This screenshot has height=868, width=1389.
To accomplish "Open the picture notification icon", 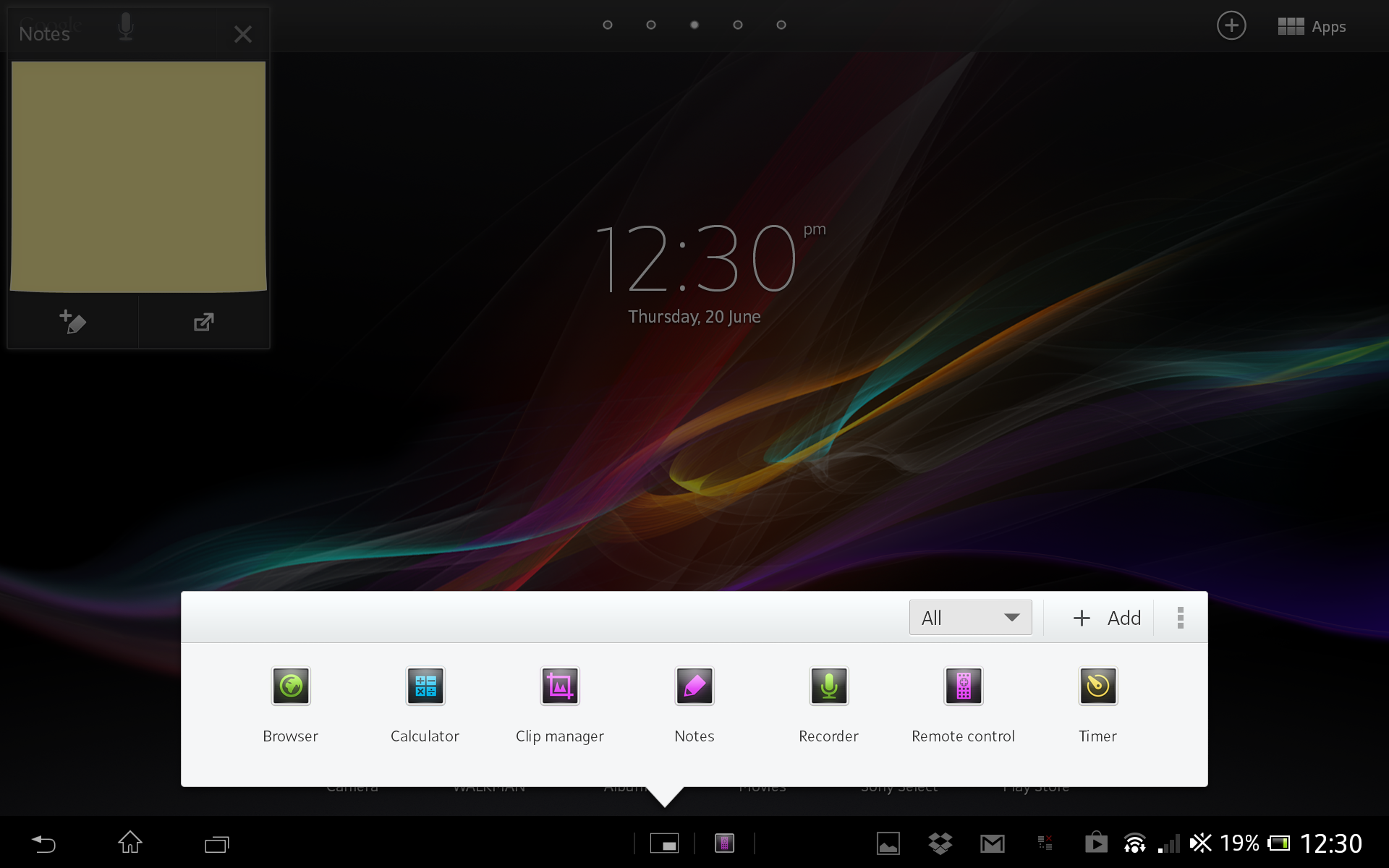I will (888, 843).
